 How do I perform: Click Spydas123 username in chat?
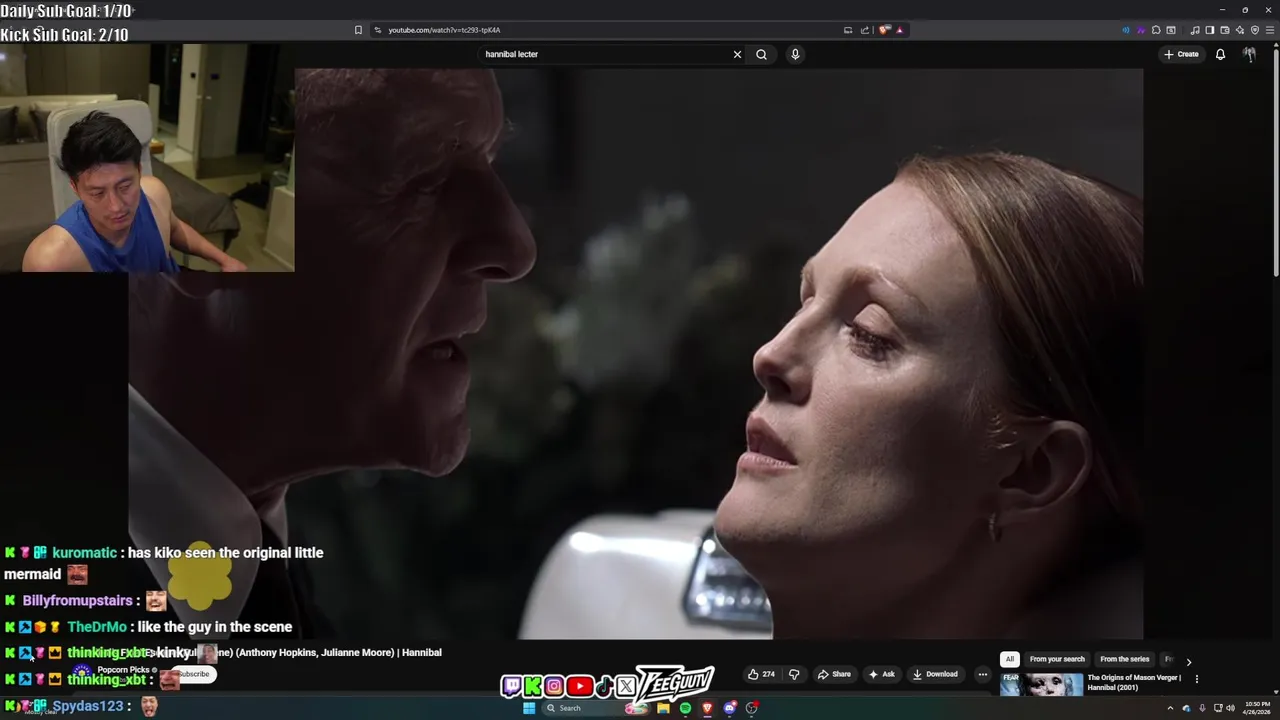coord(87,706)
